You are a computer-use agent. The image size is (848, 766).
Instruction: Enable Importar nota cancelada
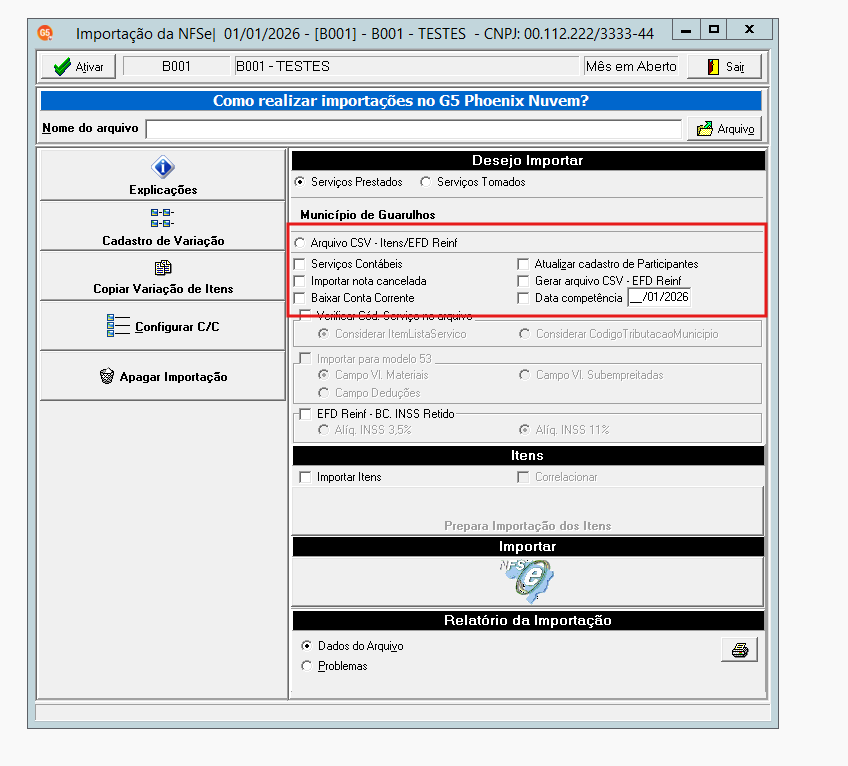[x=299, y=281]
